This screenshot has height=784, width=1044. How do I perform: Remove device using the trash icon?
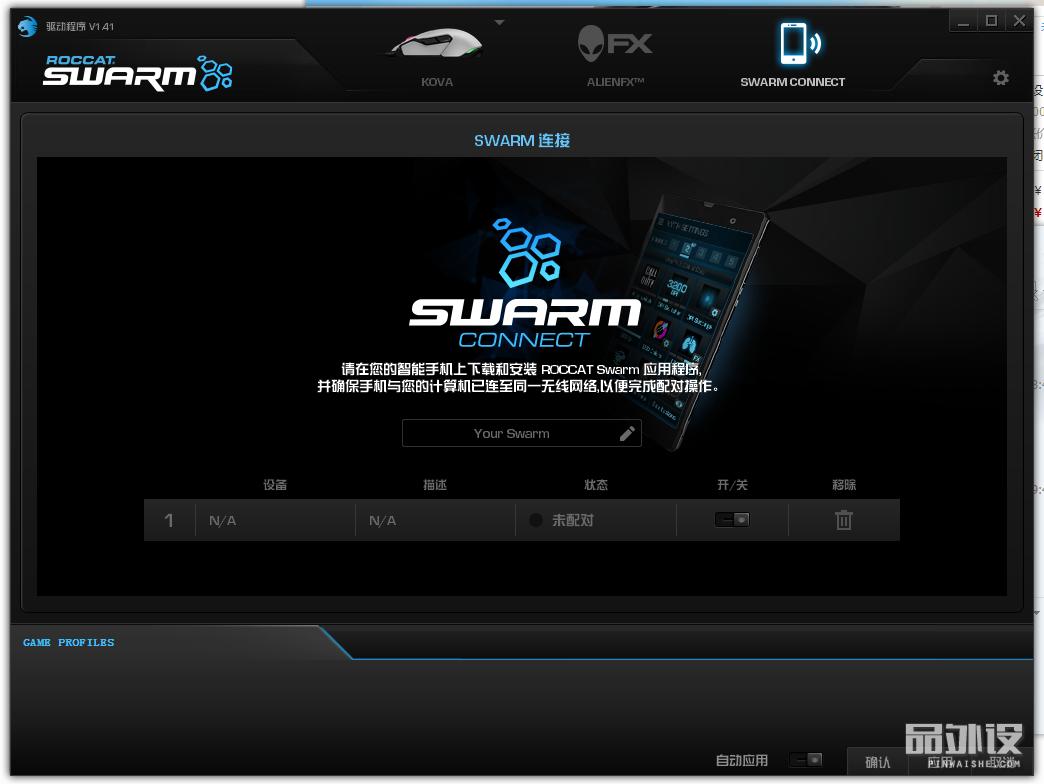click(844, 520)
